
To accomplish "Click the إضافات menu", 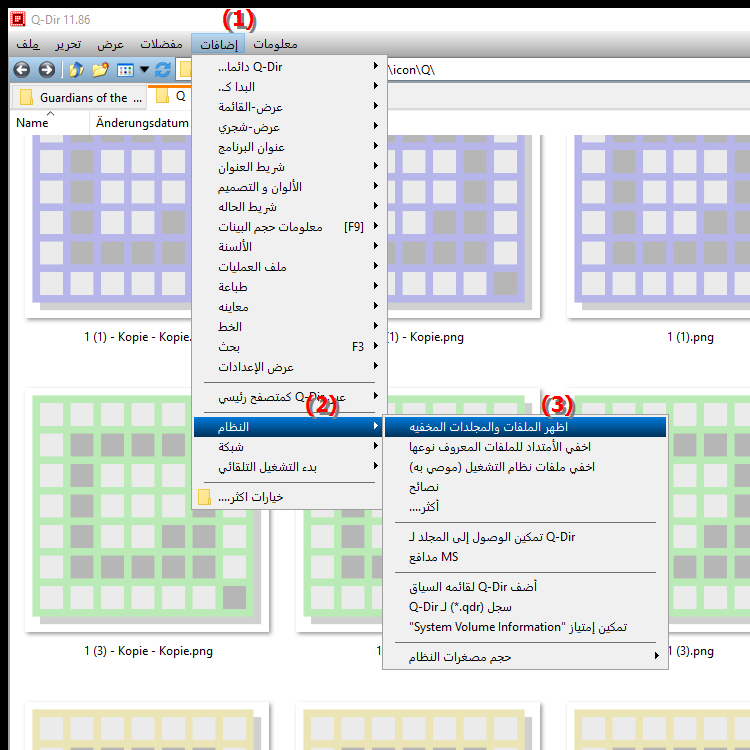I will tap(218, 44).
